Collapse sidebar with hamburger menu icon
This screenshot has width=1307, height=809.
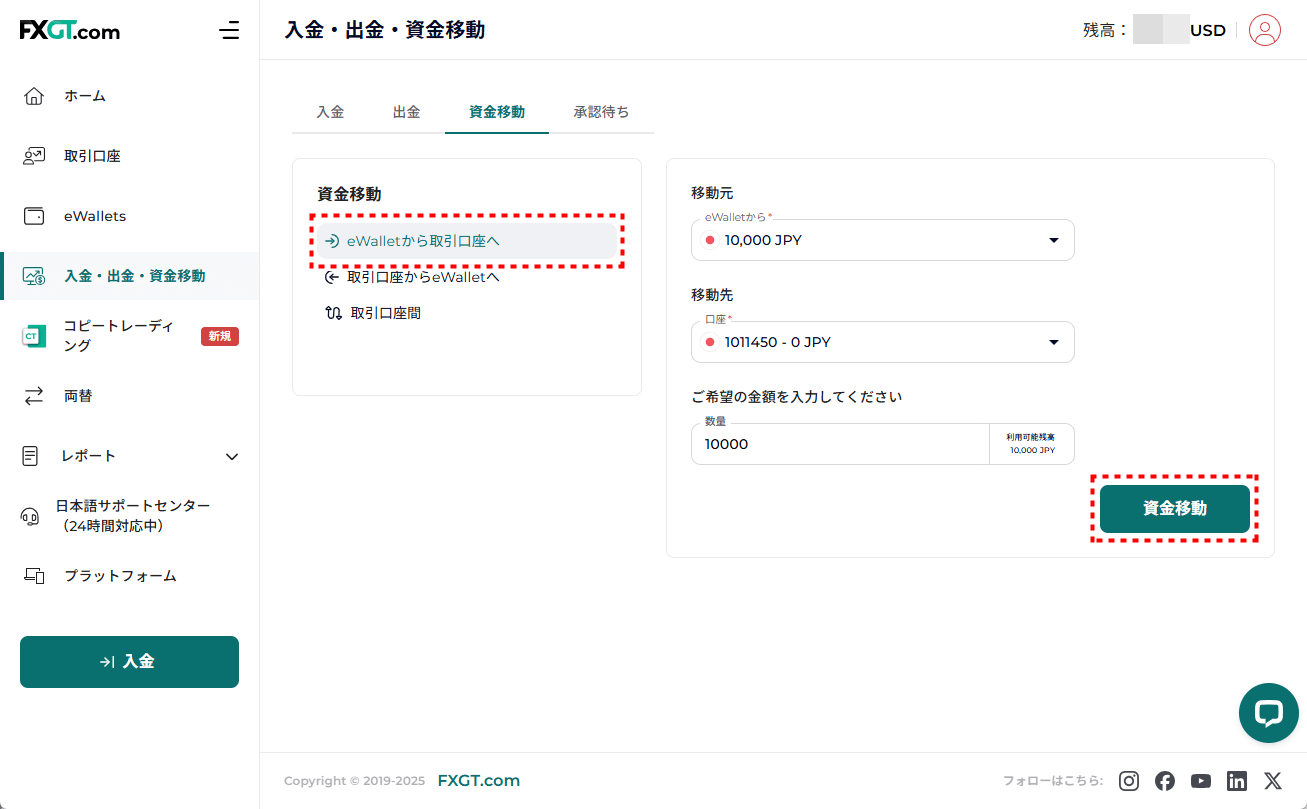(229, 30)
